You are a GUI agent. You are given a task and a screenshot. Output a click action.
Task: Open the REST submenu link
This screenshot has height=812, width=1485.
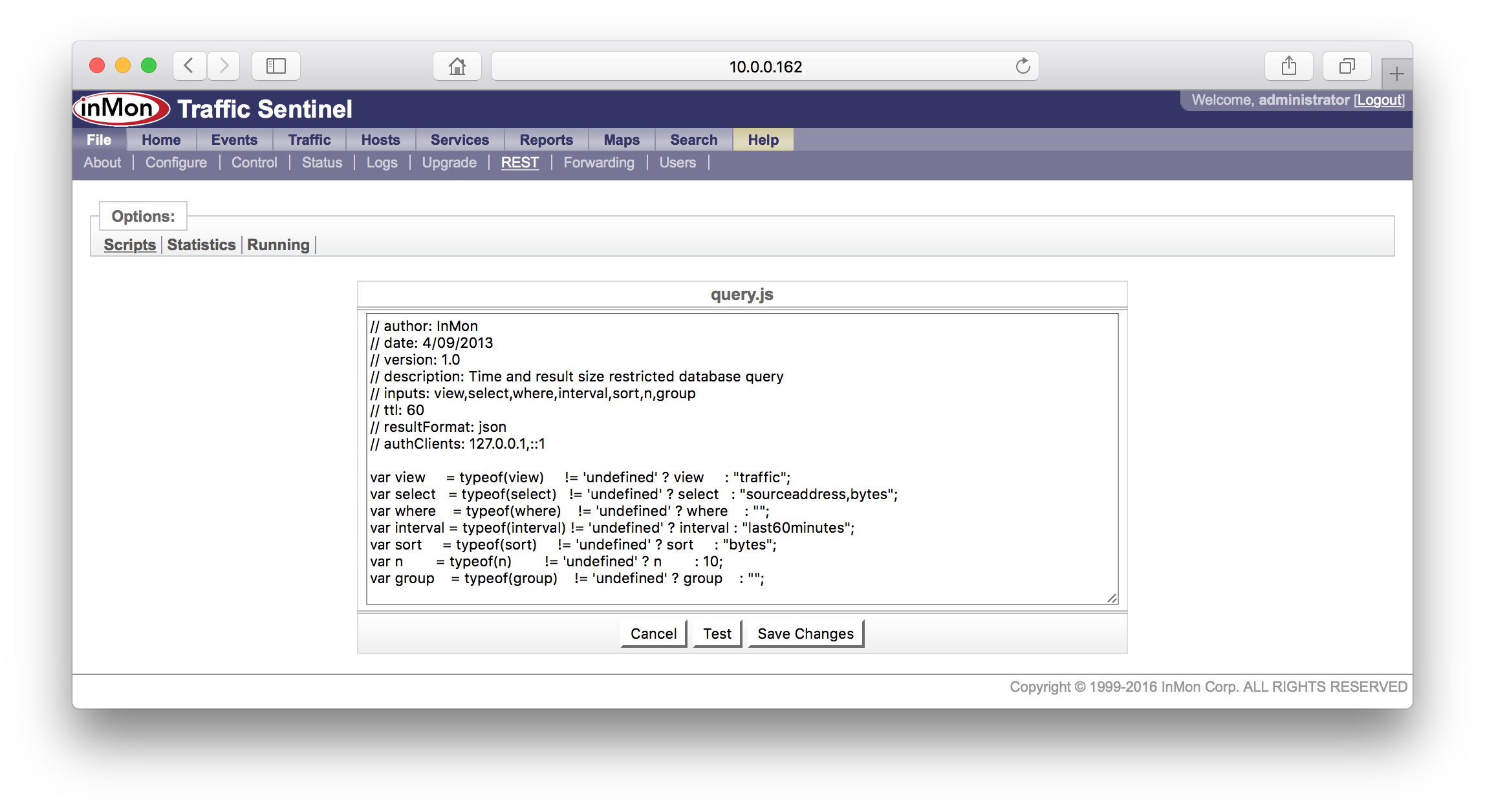coord(519,162)
